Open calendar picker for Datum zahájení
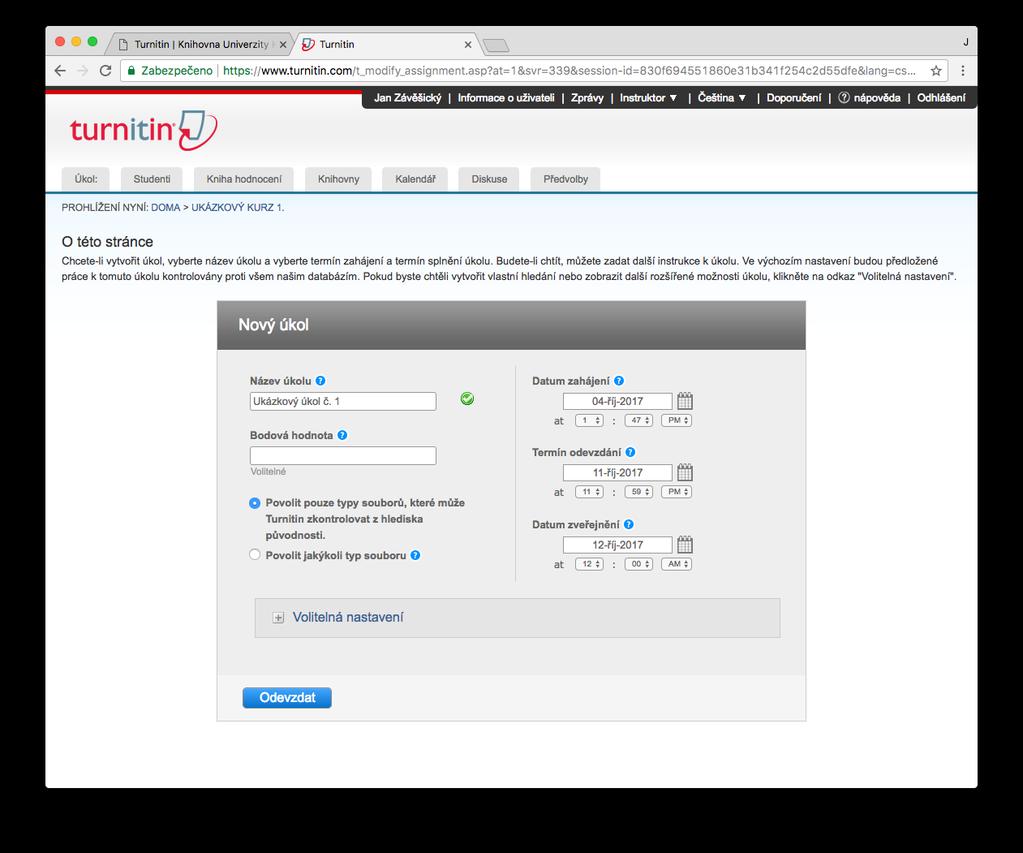Image resolution: width=1023 pixels, height=853 pixels. pos(684,401)
